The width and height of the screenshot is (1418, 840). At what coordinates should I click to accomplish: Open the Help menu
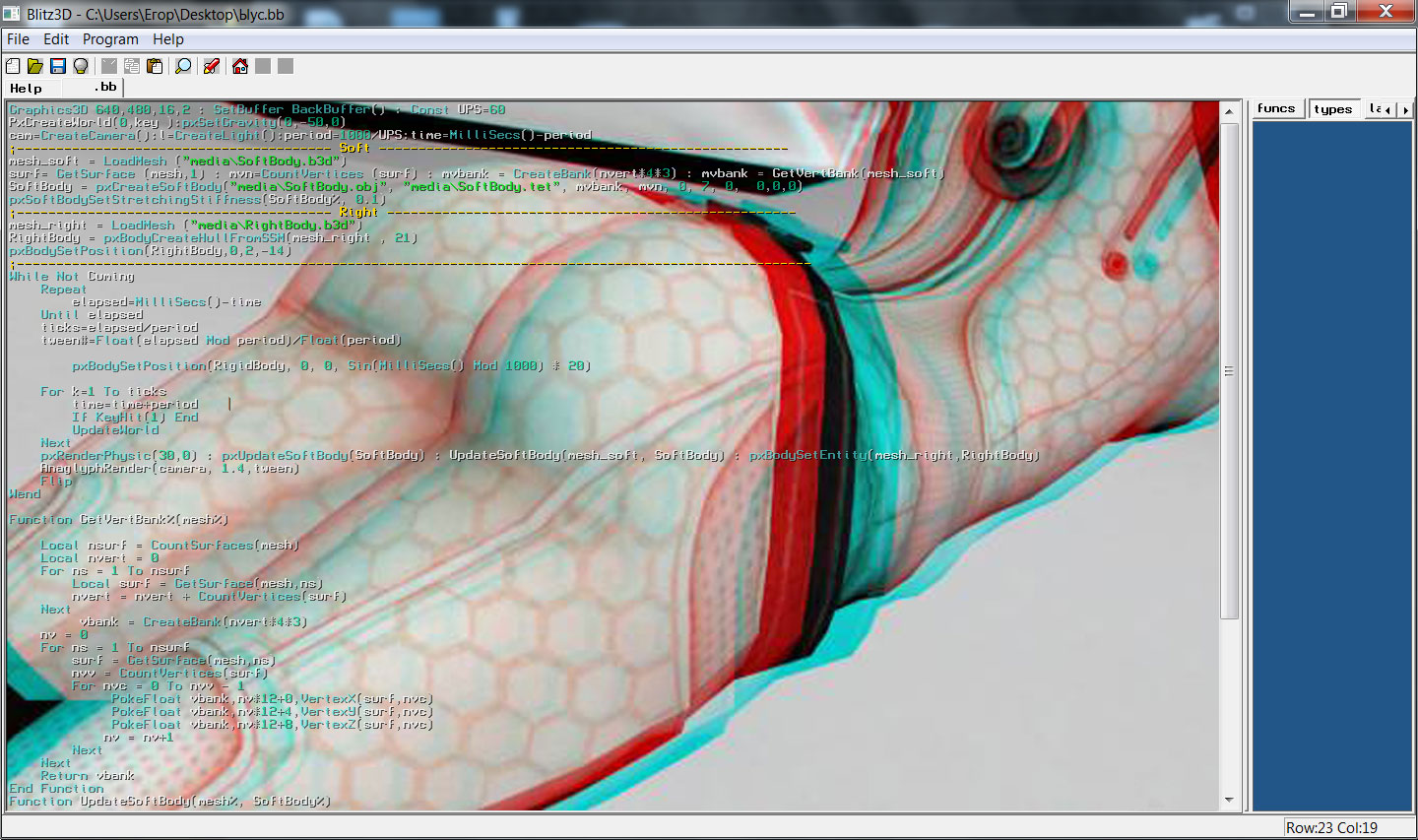click(168, 39)
